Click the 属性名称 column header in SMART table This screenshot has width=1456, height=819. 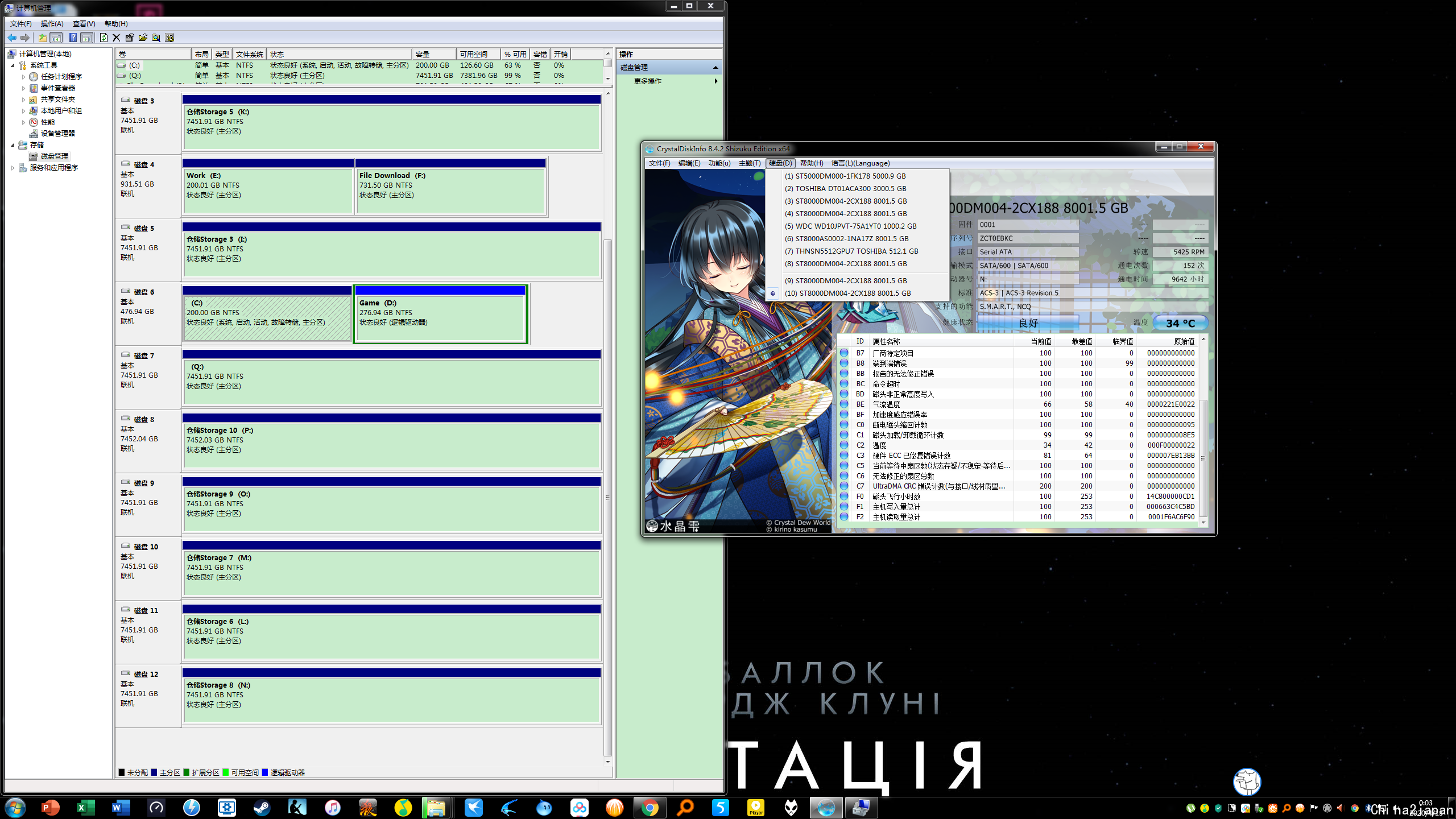pyautogui.click(x=942, y=341)
